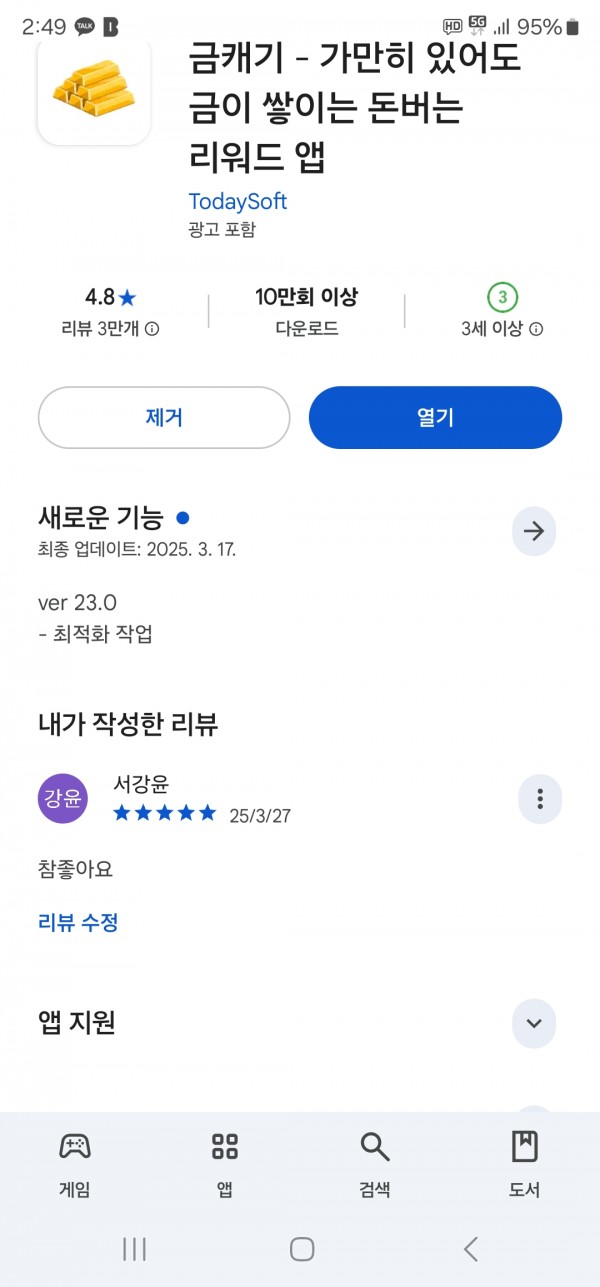Open 새로운 기능 details arrow
The height and width of the screenshot is (1287, 600).
tap(534, 531)
